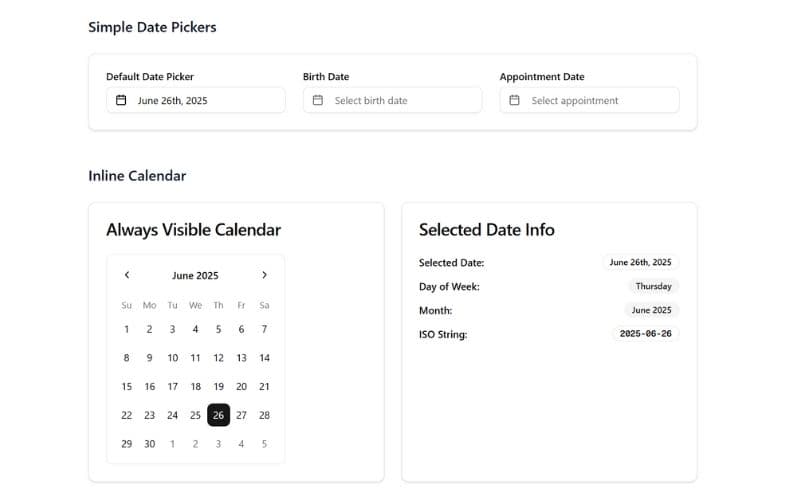This screenshot has width=800, height=500.
Task: Select June 30 in the calendar
Action: point(150,443)
